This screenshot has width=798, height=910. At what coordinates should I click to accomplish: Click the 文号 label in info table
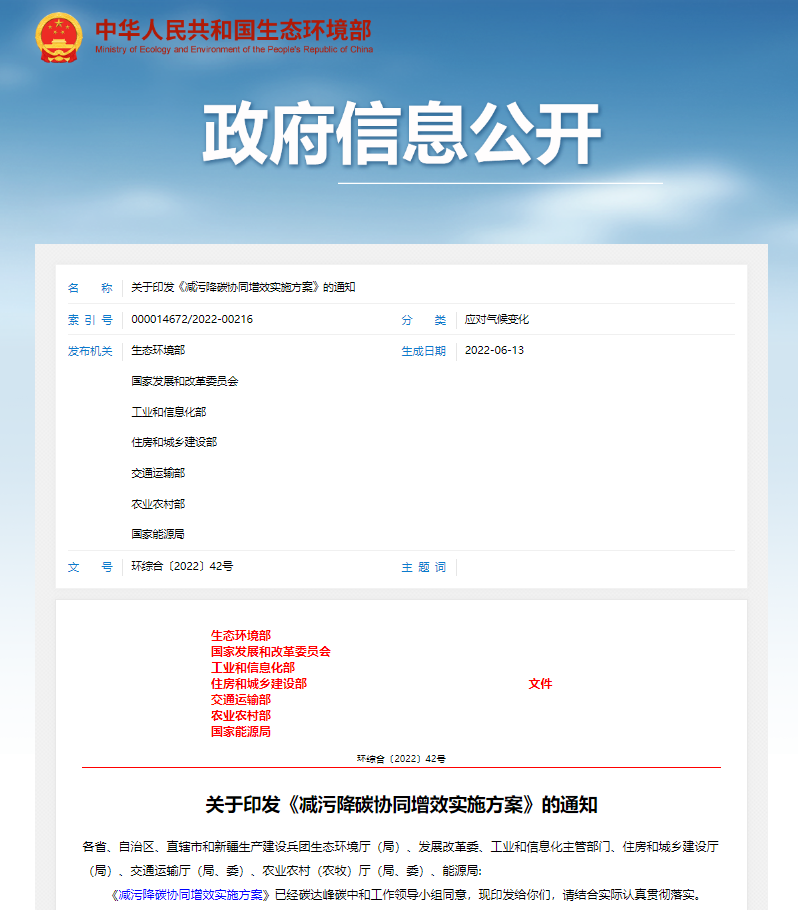[x=90, y=567]
